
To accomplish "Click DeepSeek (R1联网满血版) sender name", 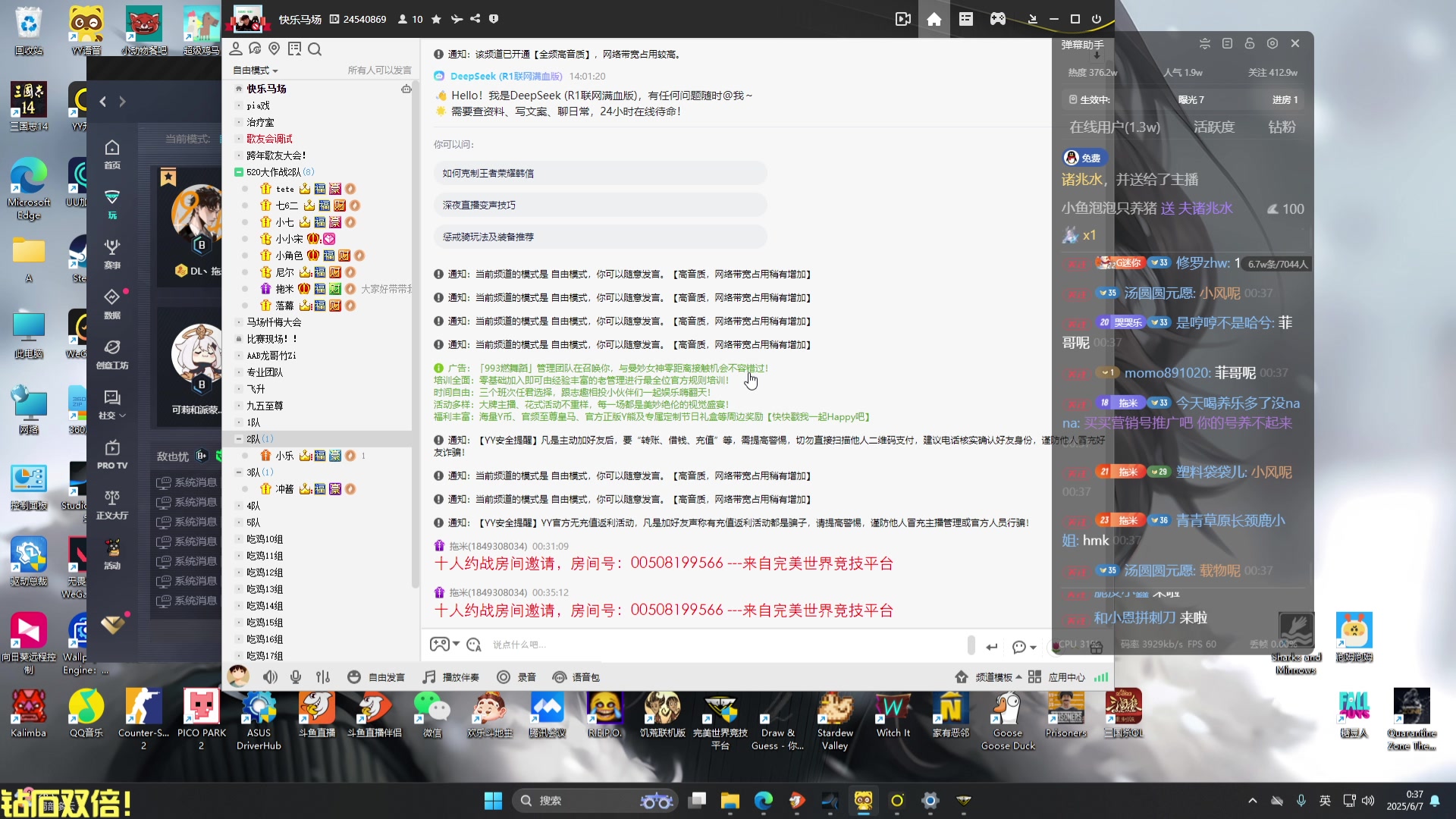I will click(x=507, y=76).
